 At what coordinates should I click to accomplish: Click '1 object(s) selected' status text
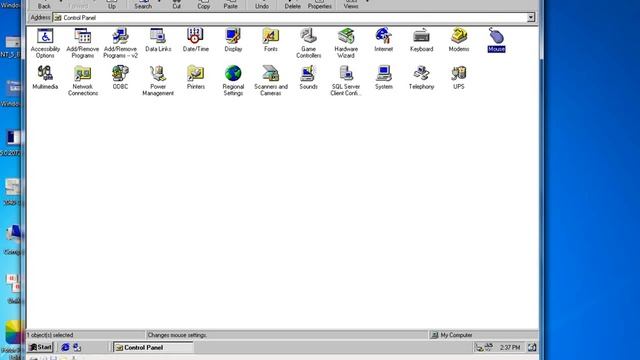pos(50,335)
